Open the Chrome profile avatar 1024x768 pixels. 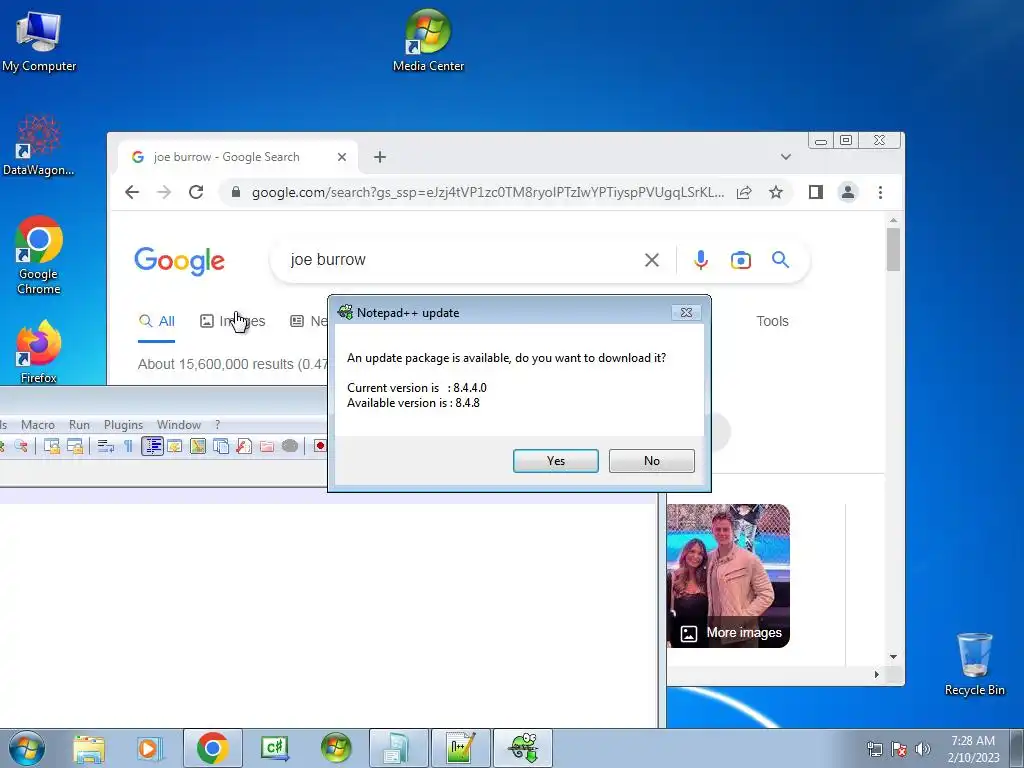[x=848, y=192]
